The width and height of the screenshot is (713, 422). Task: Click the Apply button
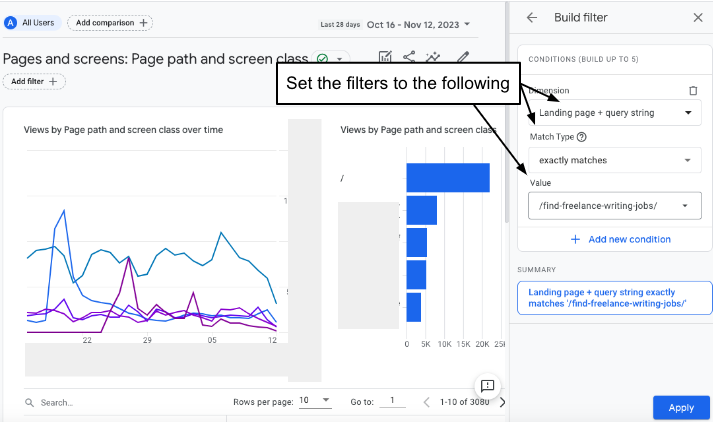(681, 408)
